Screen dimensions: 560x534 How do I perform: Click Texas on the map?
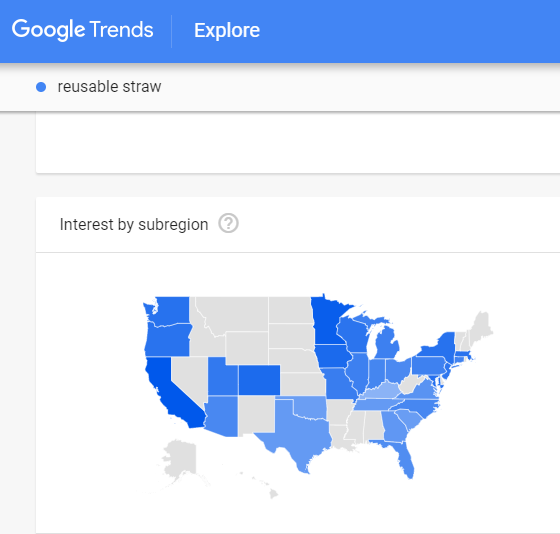coord(296,430)
